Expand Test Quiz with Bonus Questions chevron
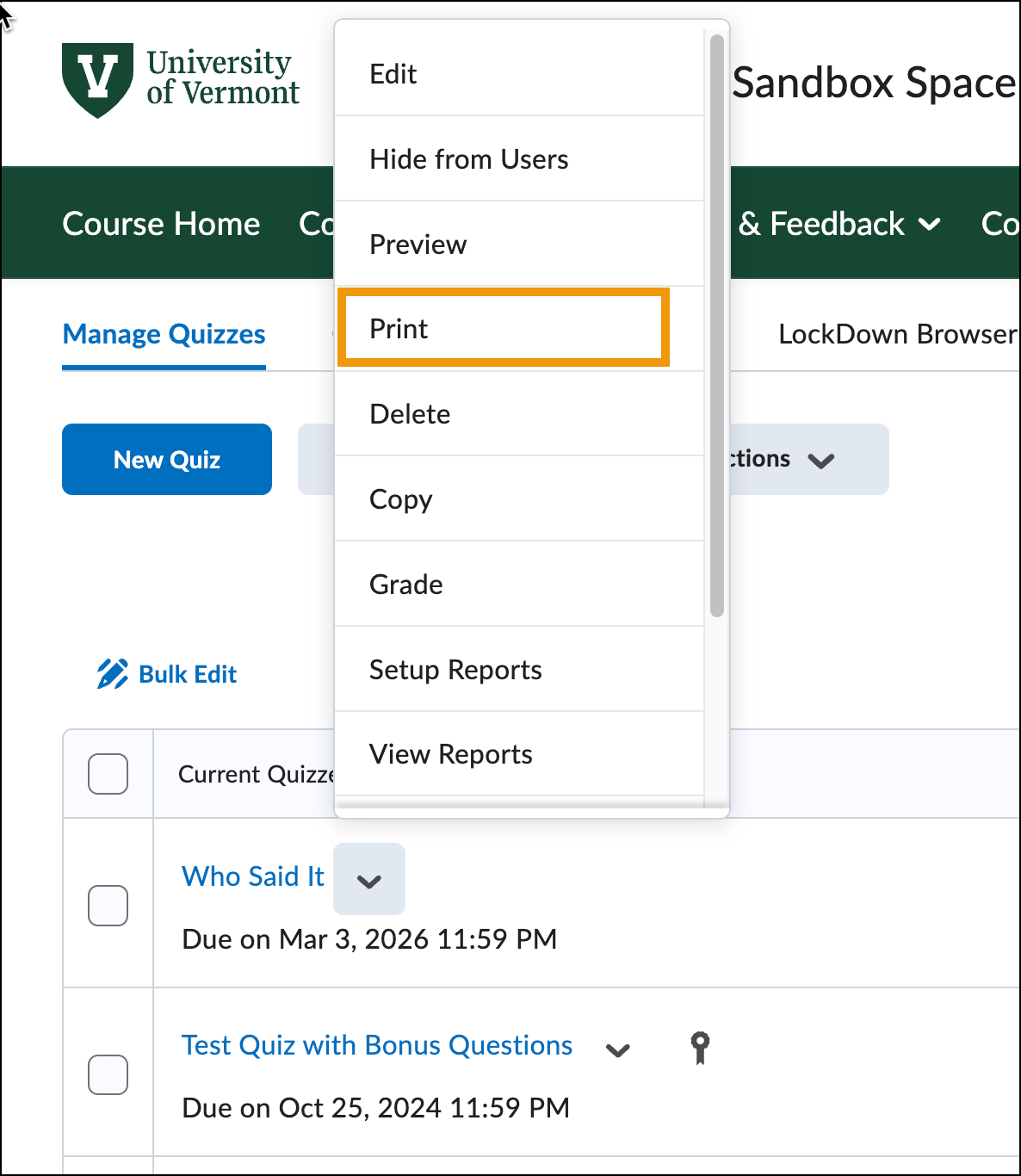This screenshot has height=1176, width=1021. pyautogui.click(x=618, y=1049)
